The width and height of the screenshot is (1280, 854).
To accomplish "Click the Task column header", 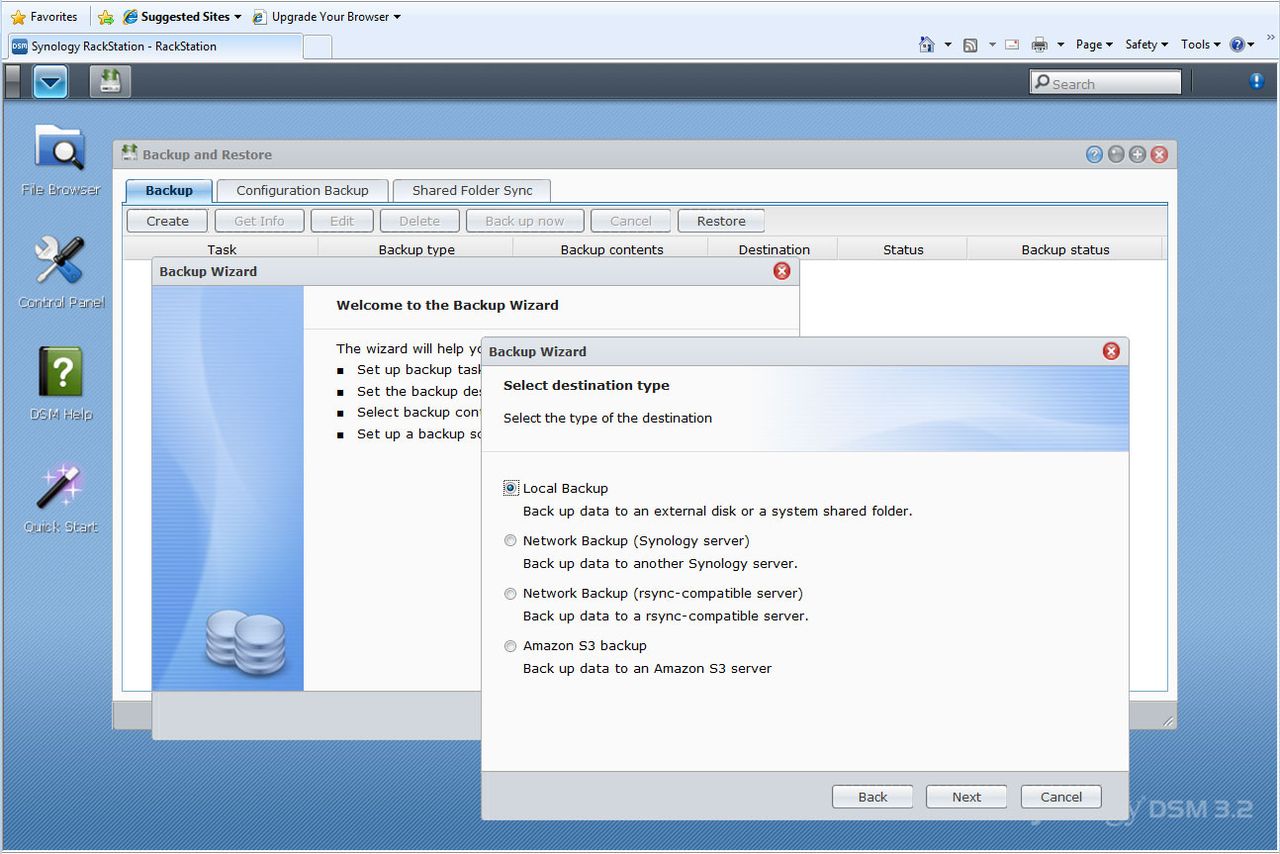I will pos(222,250).
